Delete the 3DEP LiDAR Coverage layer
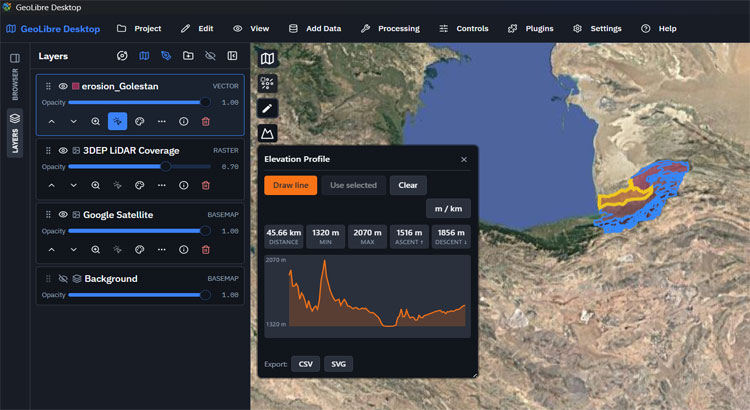 206,185
